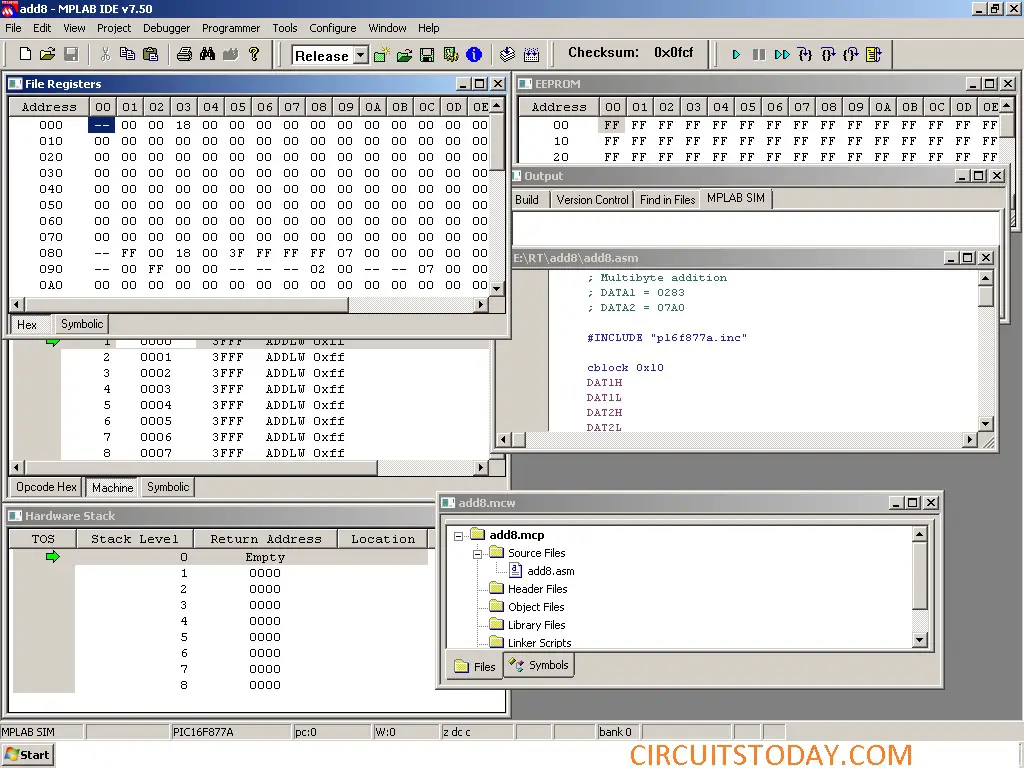1024x768 pixels.
Task: Click the blue info icon in toolbar
Action: coord(474,55)
